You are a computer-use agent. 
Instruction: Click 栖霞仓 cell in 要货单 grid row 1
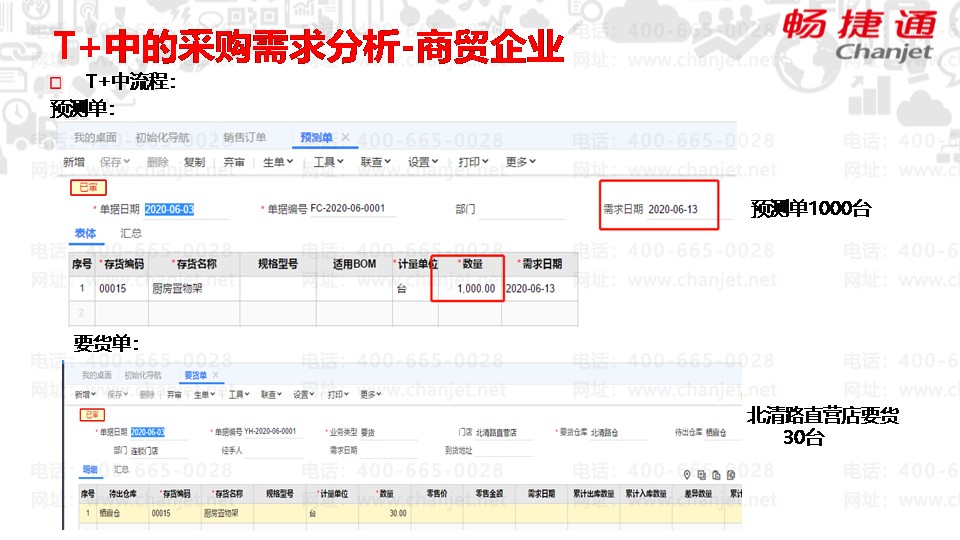click(122, 513)
